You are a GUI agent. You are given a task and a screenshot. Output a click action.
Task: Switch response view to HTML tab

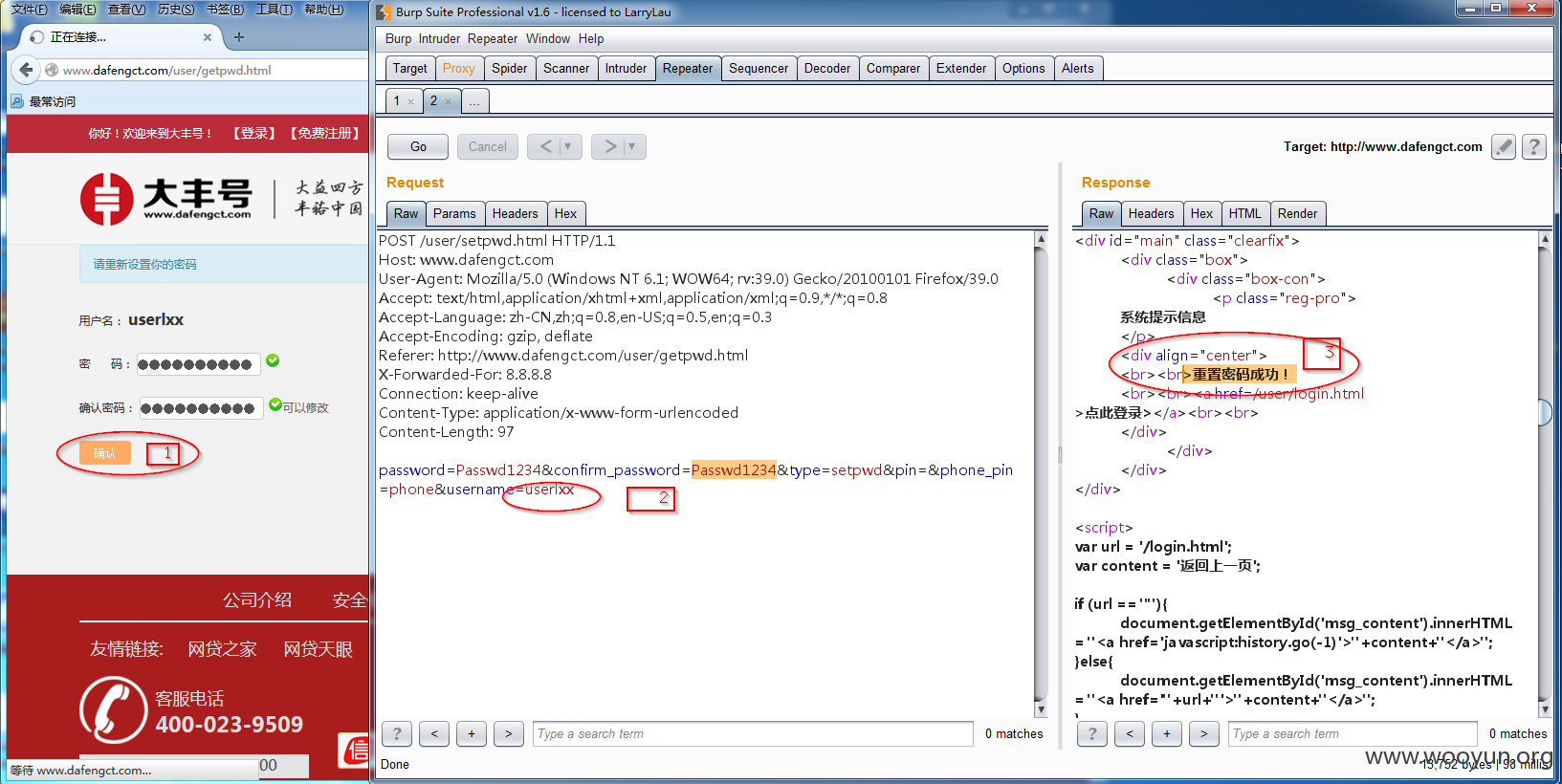click(1244, 213)
